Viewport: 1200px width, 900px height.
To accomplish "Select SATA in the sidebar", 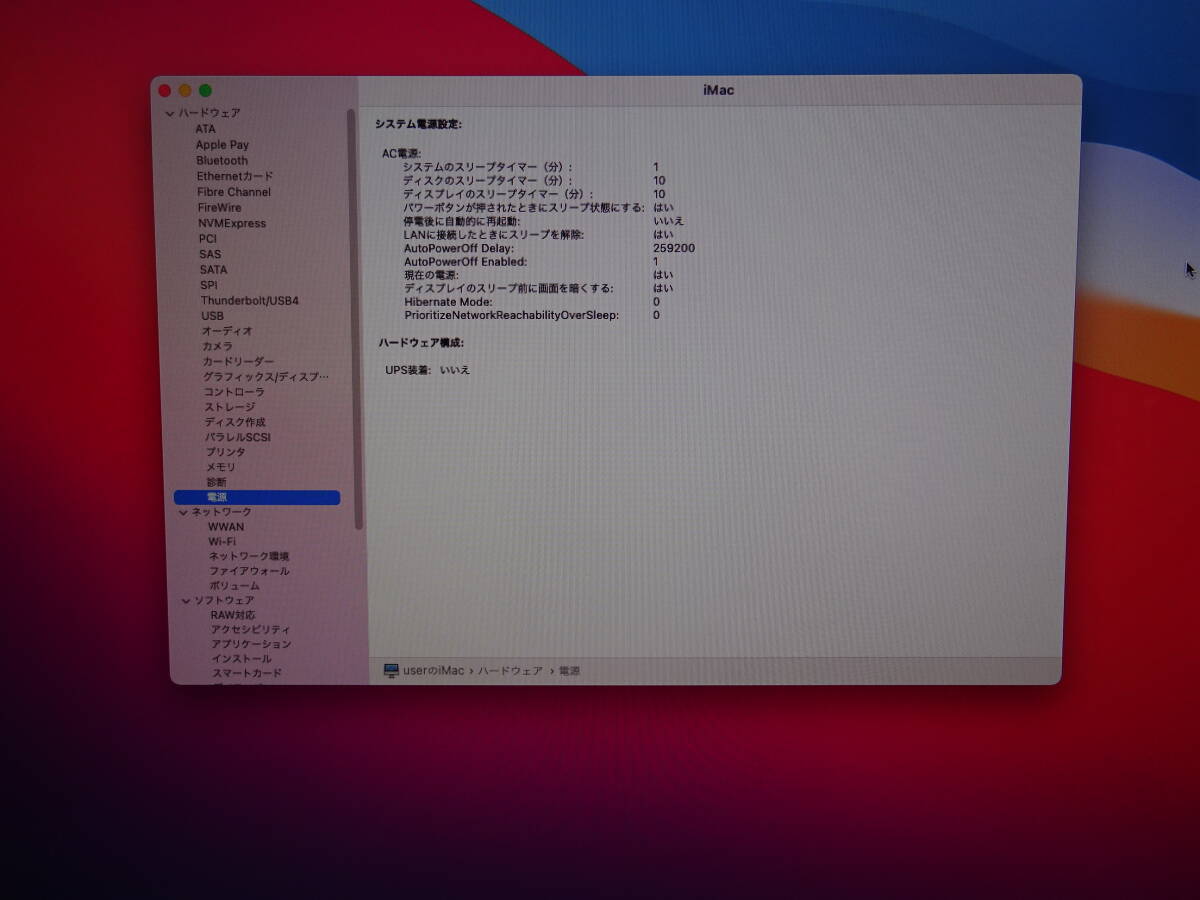I will coord(213,270).
